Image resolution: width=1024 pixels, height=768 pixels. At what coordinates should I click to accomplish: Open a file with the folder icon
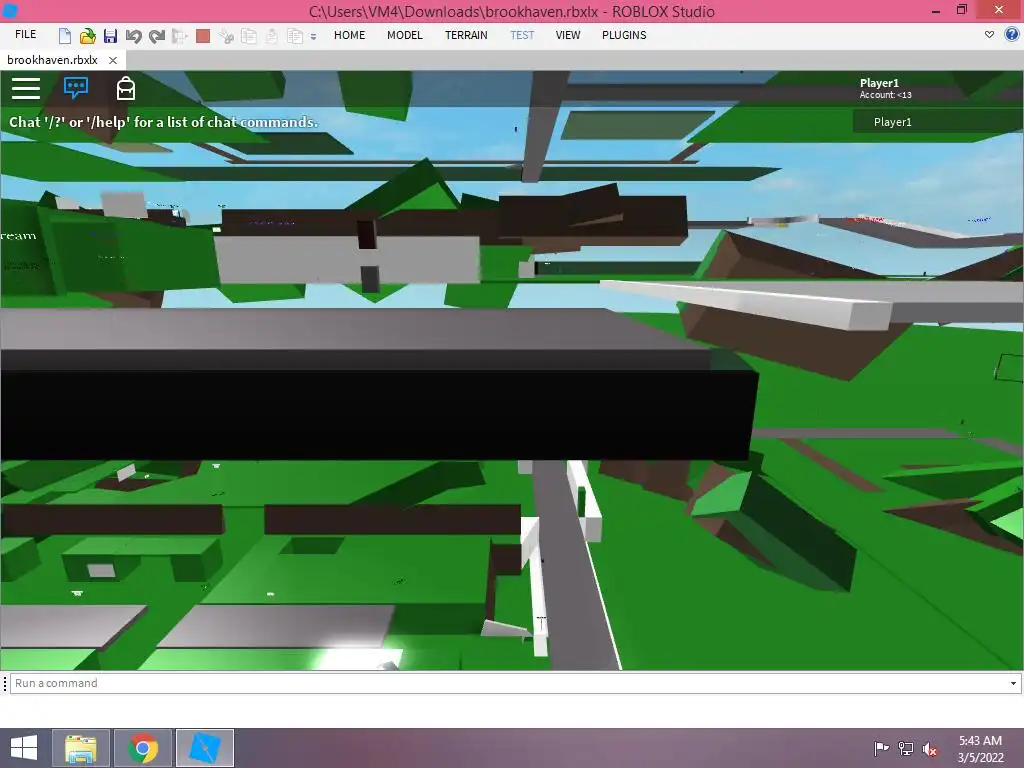coord(88,35)
